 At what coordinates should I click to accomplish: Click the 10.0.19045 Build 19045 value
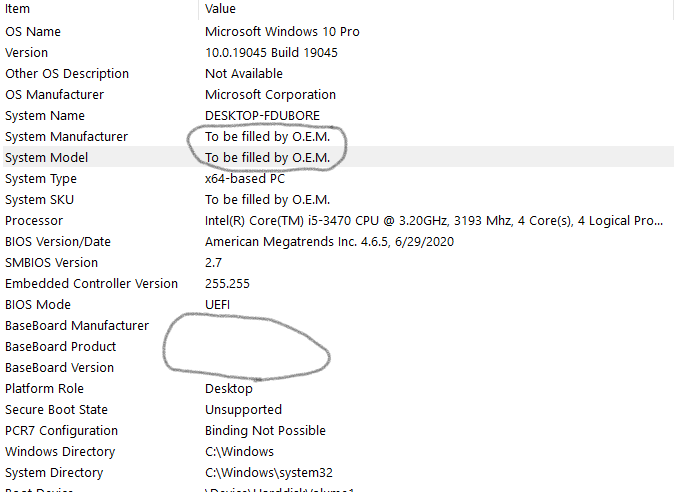click(271, 53)
